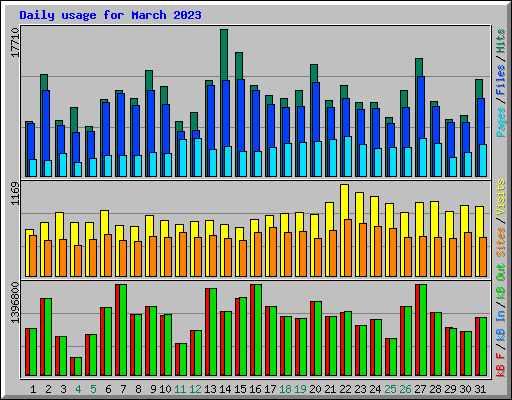Click the green kB bar for day 16

258,330
